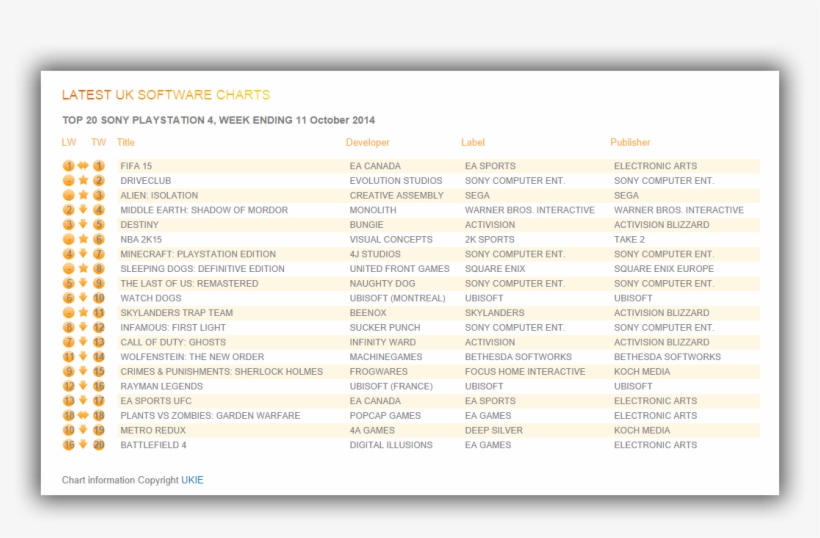Click BETHESDA SOFTWORKS in Publisher column
This screenshot has width=820, height=538.
click(x=667, y=357)
